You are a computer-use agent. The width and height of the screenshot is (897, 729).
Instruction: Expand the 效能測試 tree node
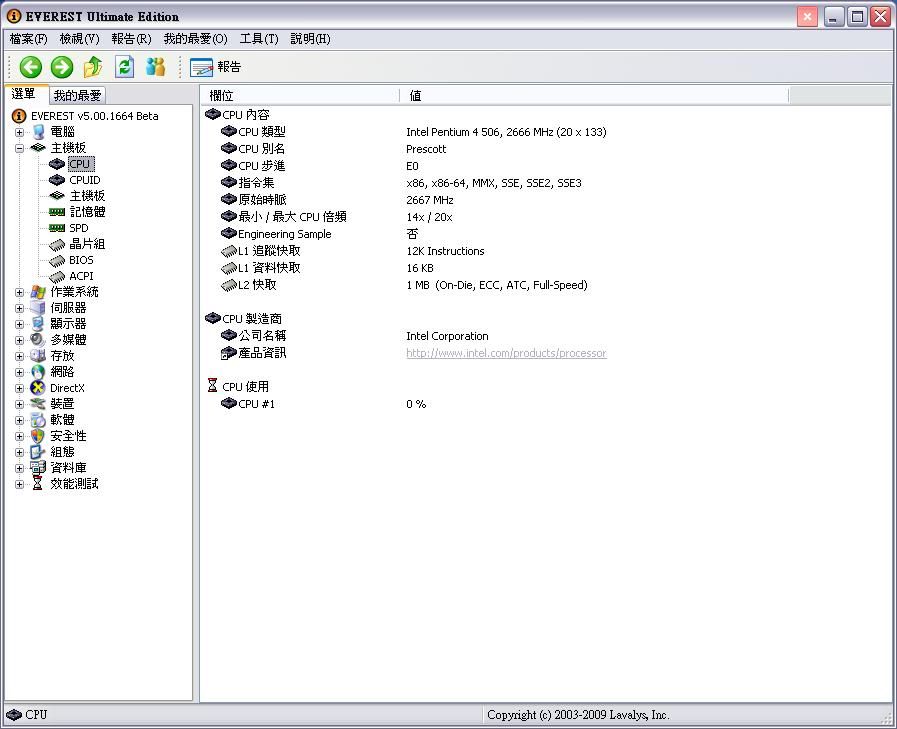point(19,485)
